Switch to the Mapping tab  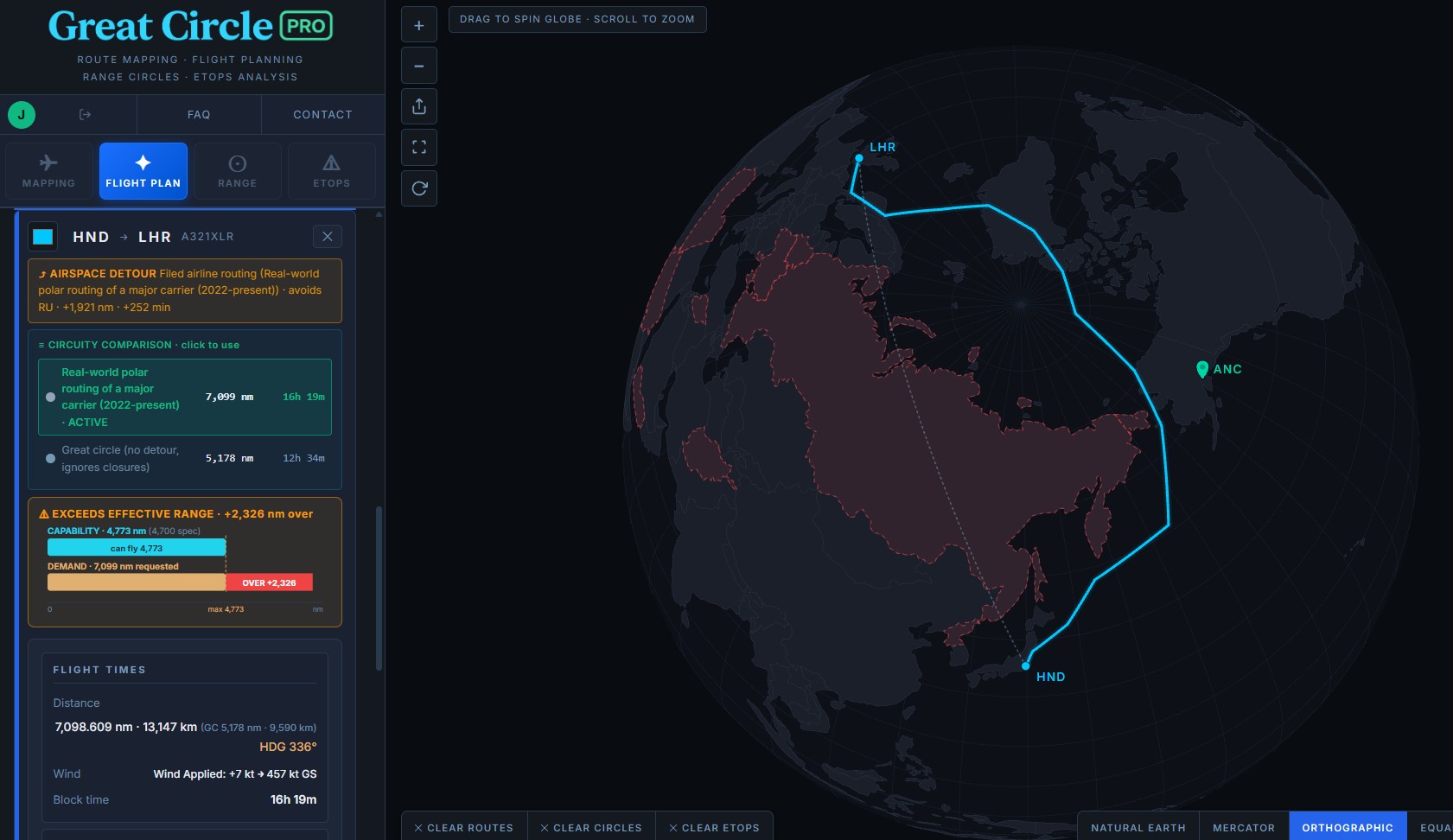[x=48, y=171]
